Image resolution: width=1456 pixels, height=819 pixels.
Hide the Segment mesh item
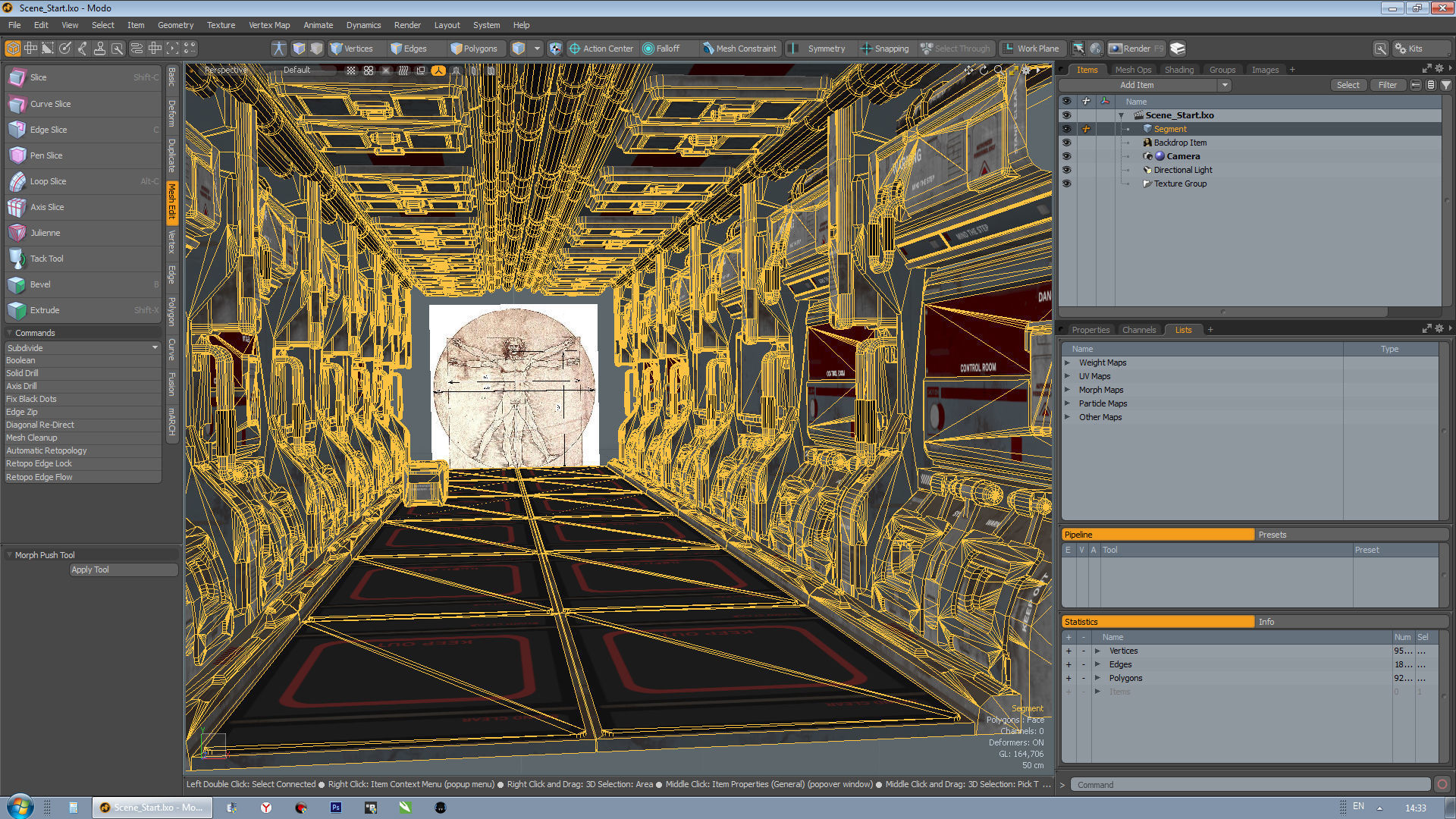(x=1066, y=129)
